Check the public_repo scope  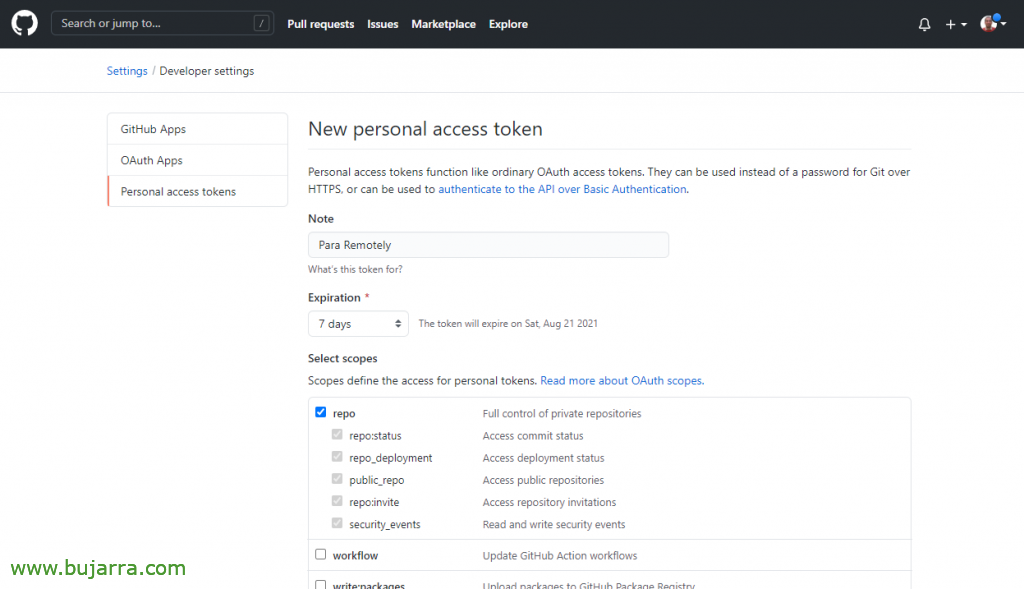point(337,478)
